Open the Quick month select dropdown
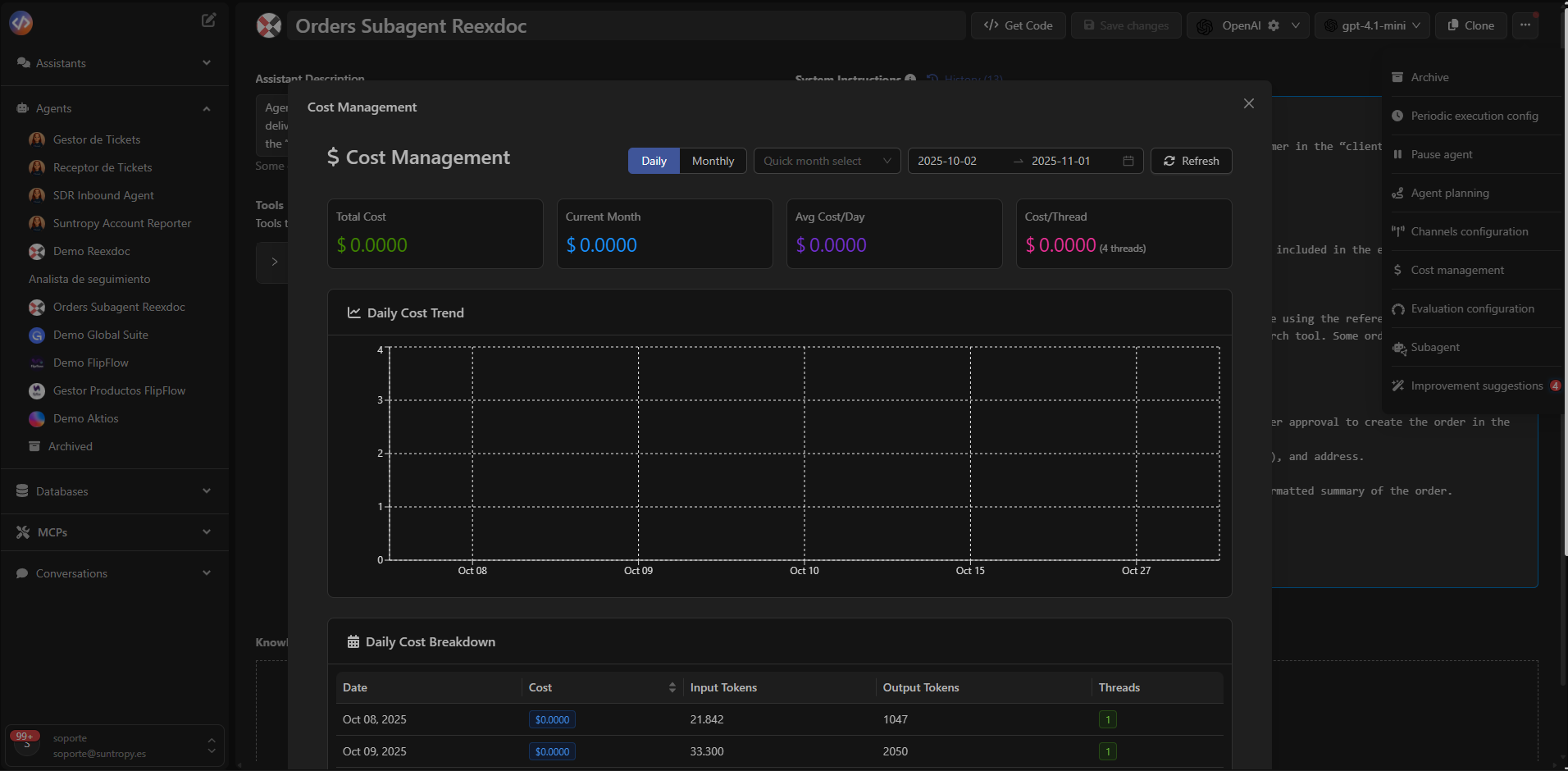The width and height of the screenshot is (1568, 771). pos(827,161)
